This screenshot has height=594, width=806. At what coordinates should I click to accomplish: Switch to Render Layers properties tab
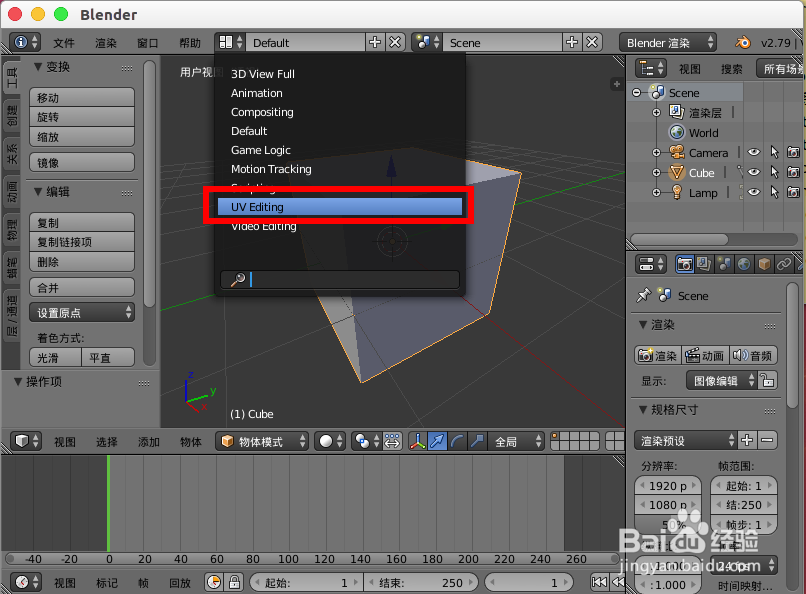(704, 264)
